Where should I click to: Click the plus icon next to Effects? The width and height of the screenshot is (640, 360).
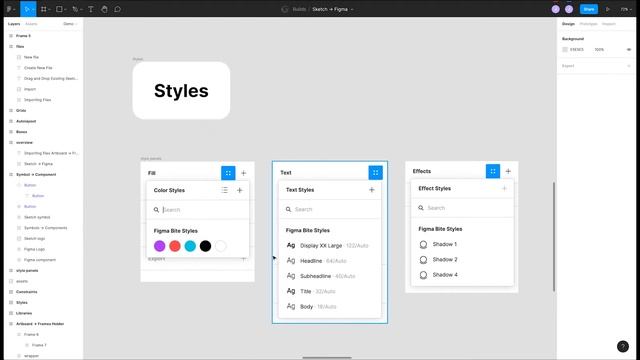point(508,171)
